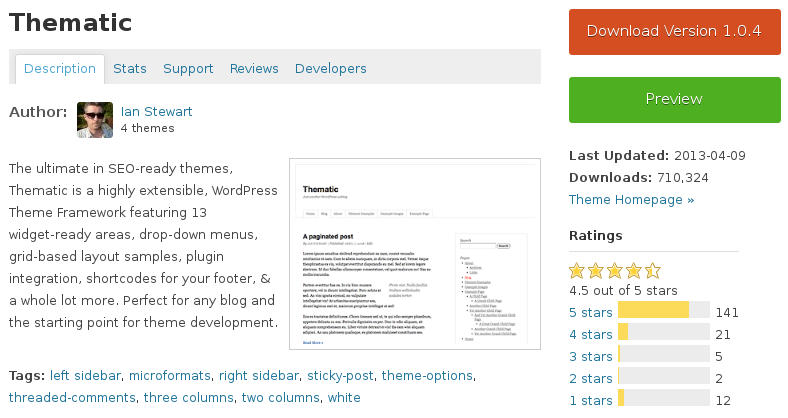Click the threaded-comments tag
788x418 pixels.
pos(72,398)
